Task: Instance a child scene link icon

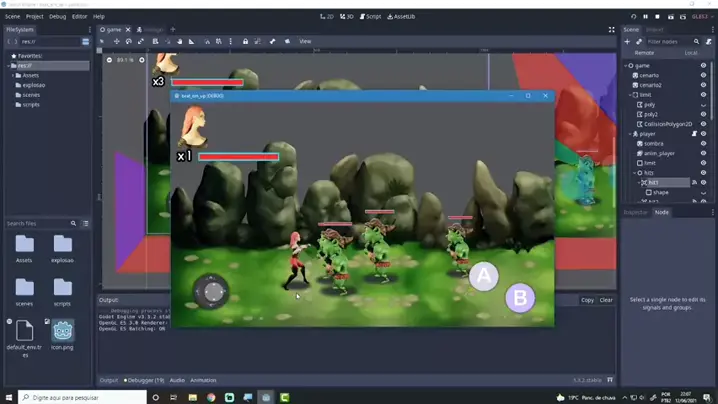Action: coord(639,42)
